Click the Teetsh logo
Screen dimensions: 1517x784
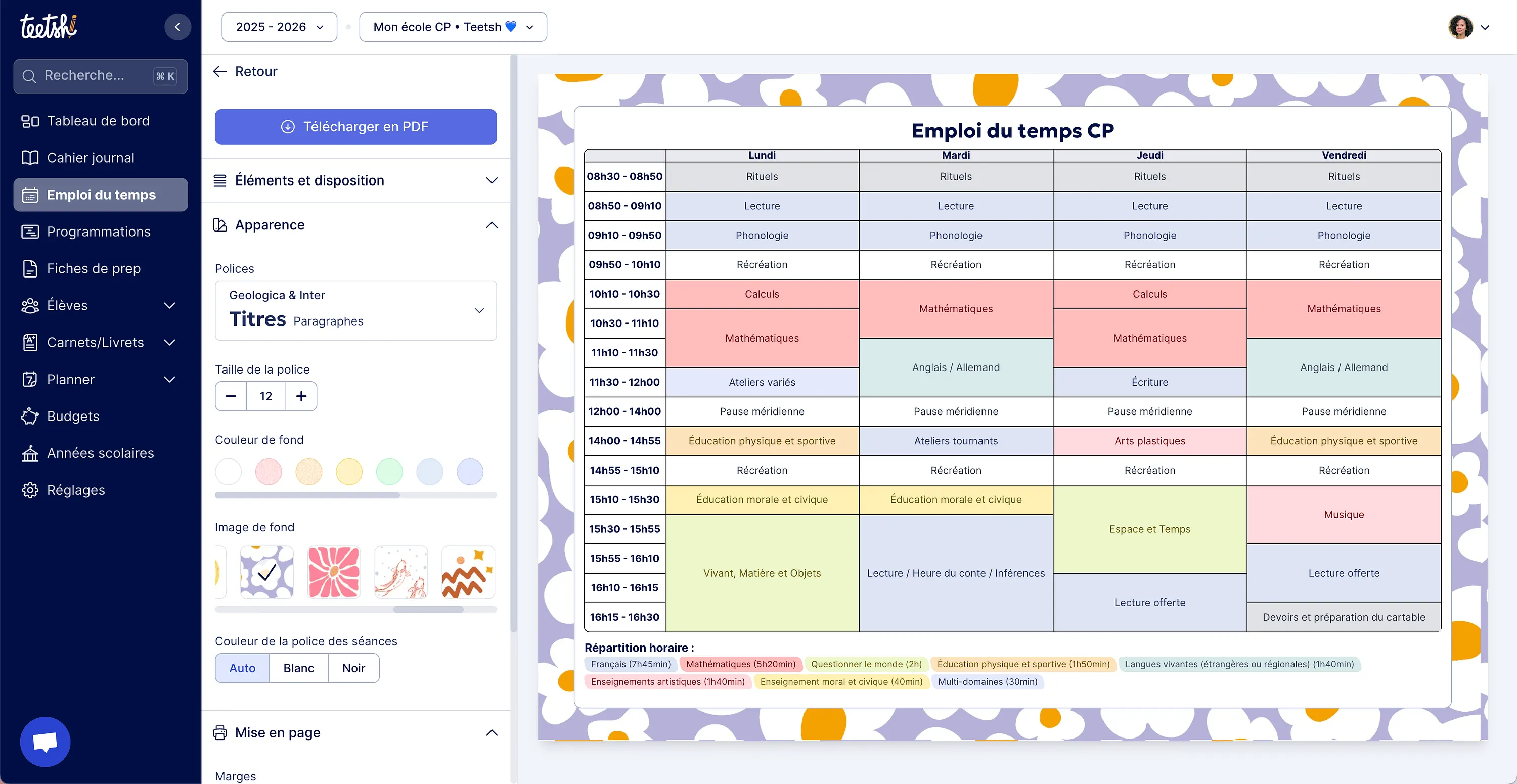tap(48, 26)
